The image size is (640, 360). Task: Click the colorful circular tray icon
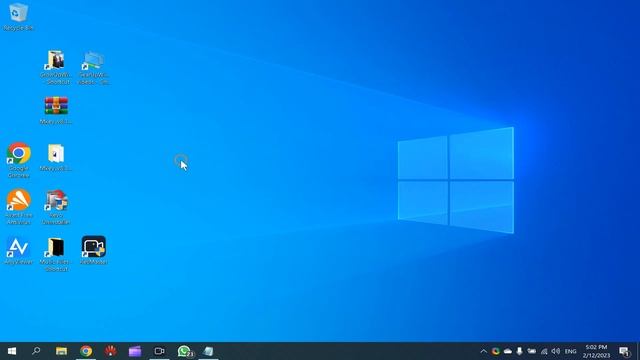pos(496,351)
